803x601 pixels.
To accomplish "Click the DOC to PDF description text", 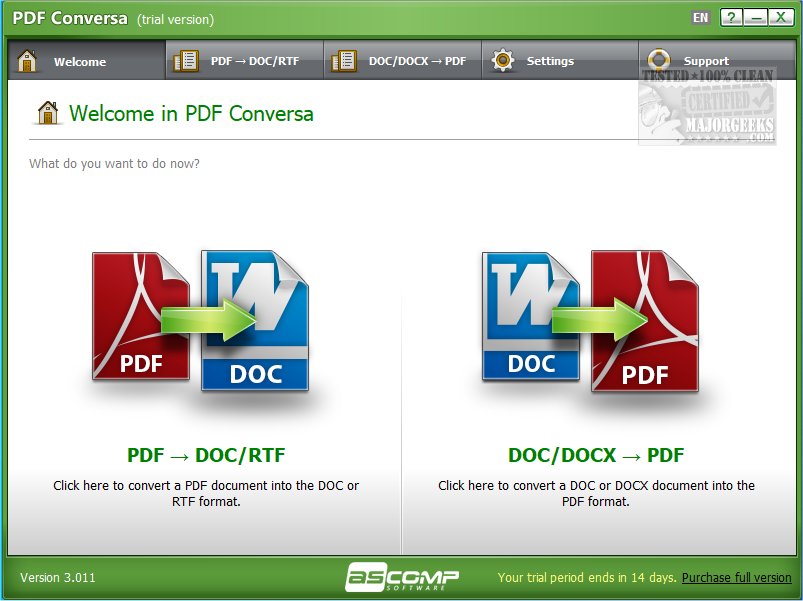I will pos(596,493).
